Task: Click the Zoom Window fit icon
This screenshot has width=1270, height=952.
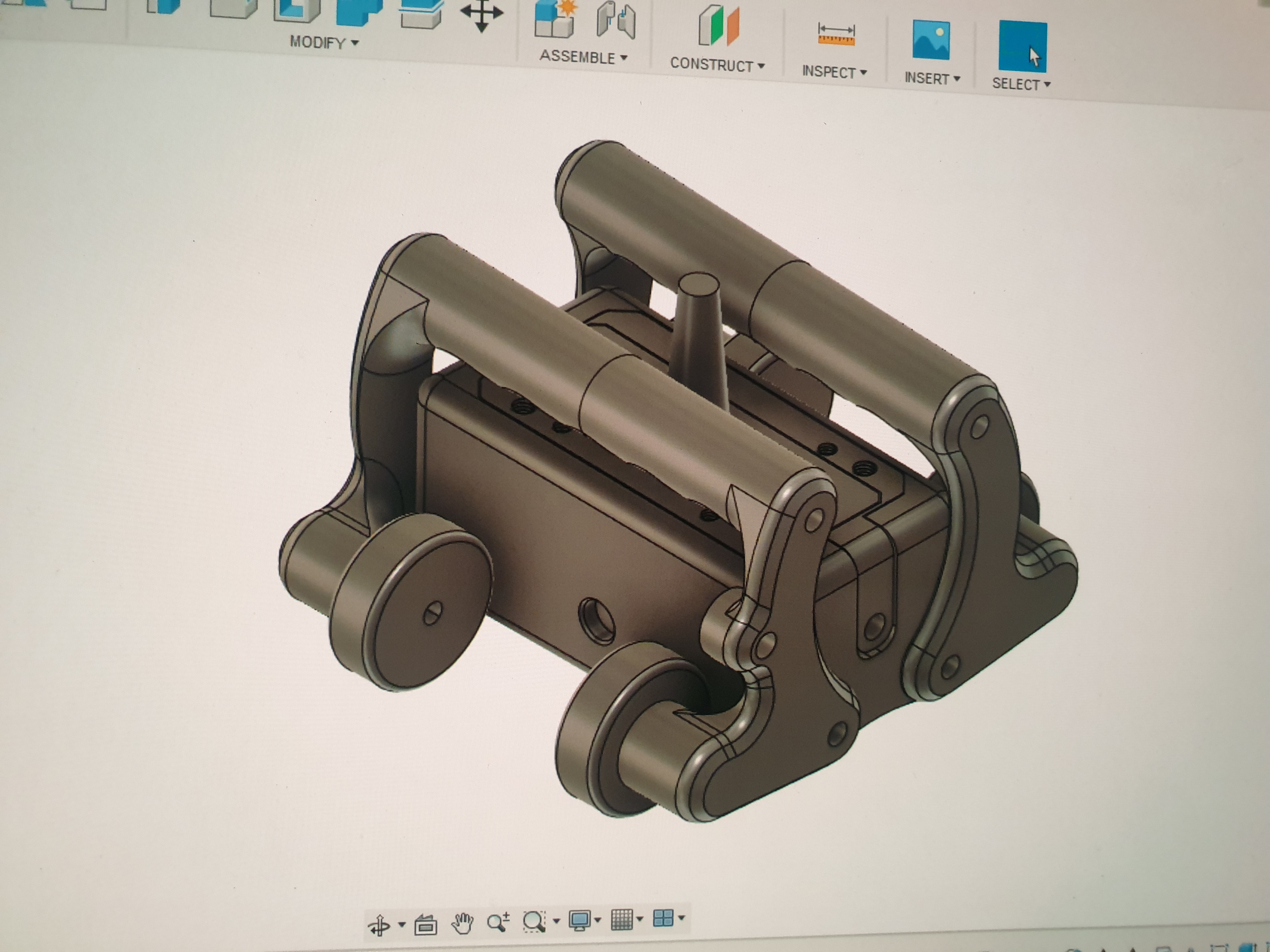Action: pyautogui.click(x=534, y=921)
